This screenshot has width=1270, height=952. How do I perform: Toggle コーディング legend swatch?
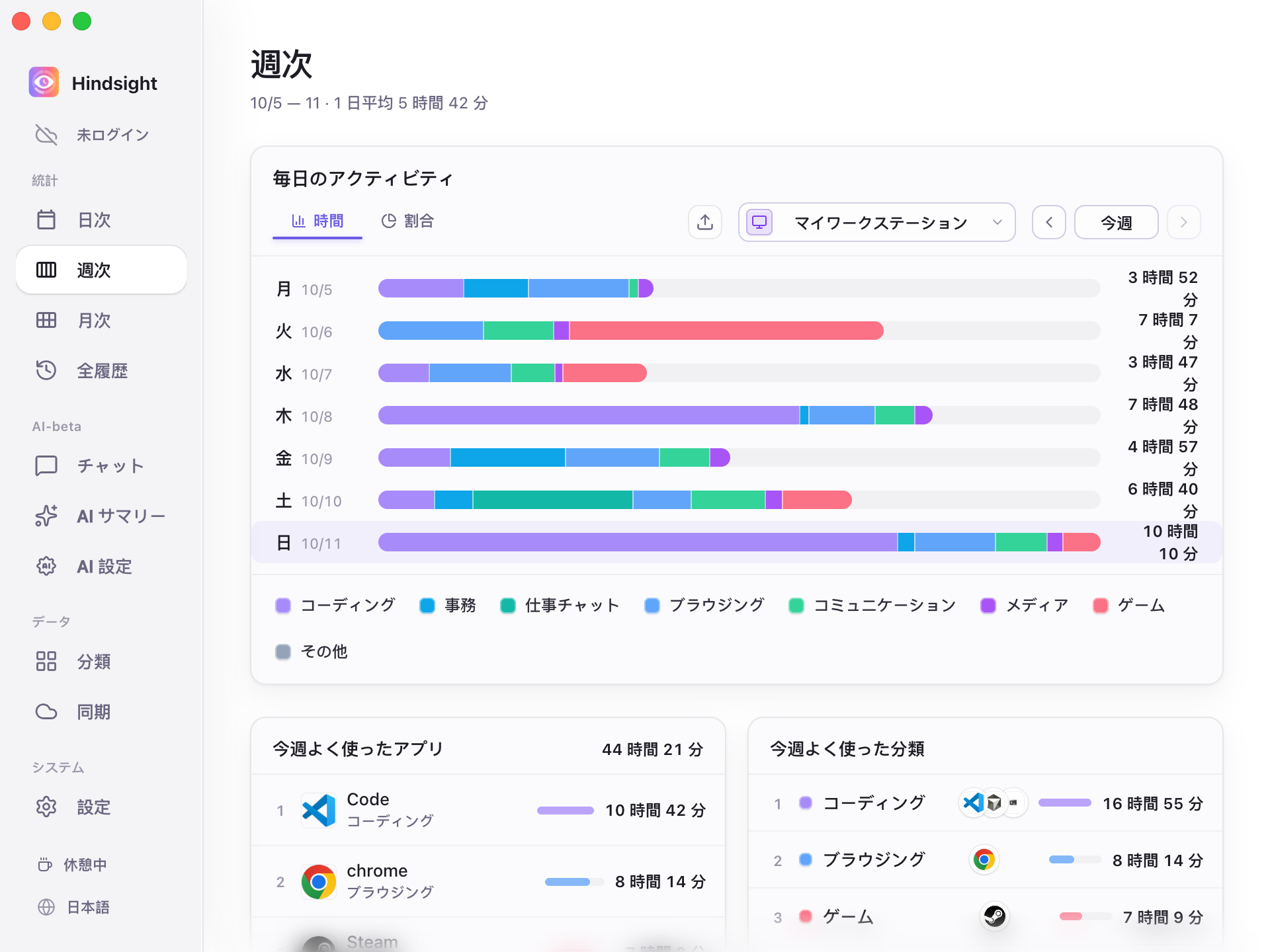[283, 606]
